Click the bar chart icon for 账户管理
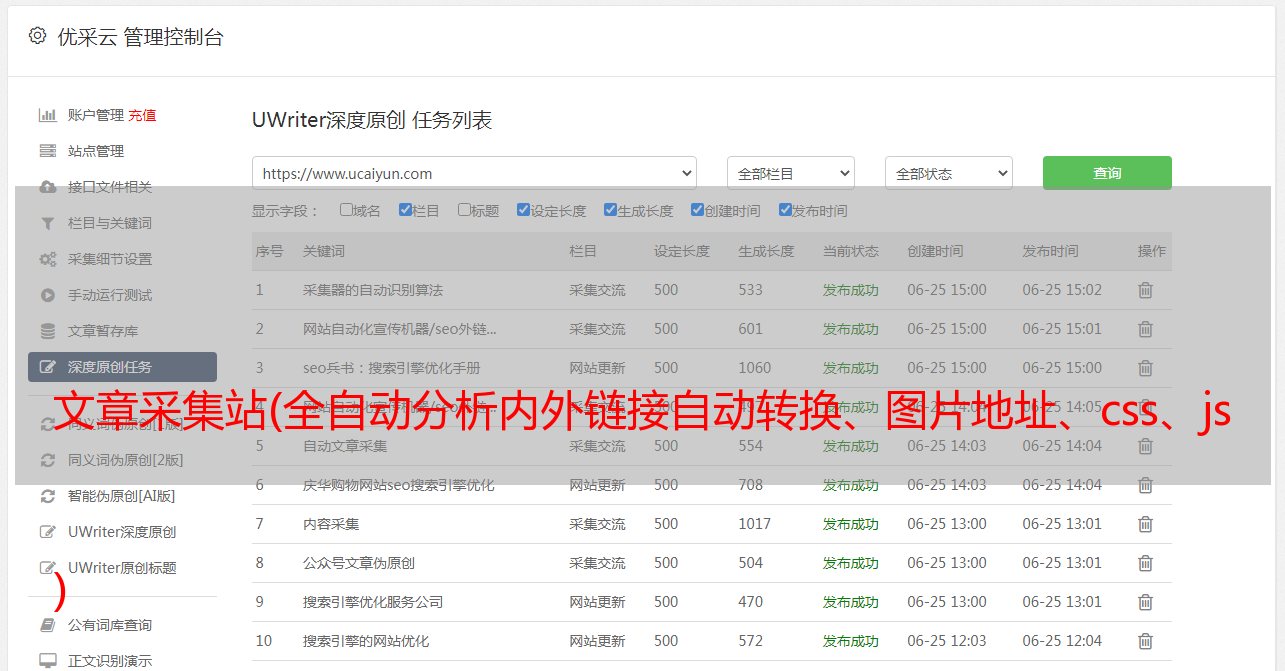This screenshot has width=1285, height=671. coord(47,115)
